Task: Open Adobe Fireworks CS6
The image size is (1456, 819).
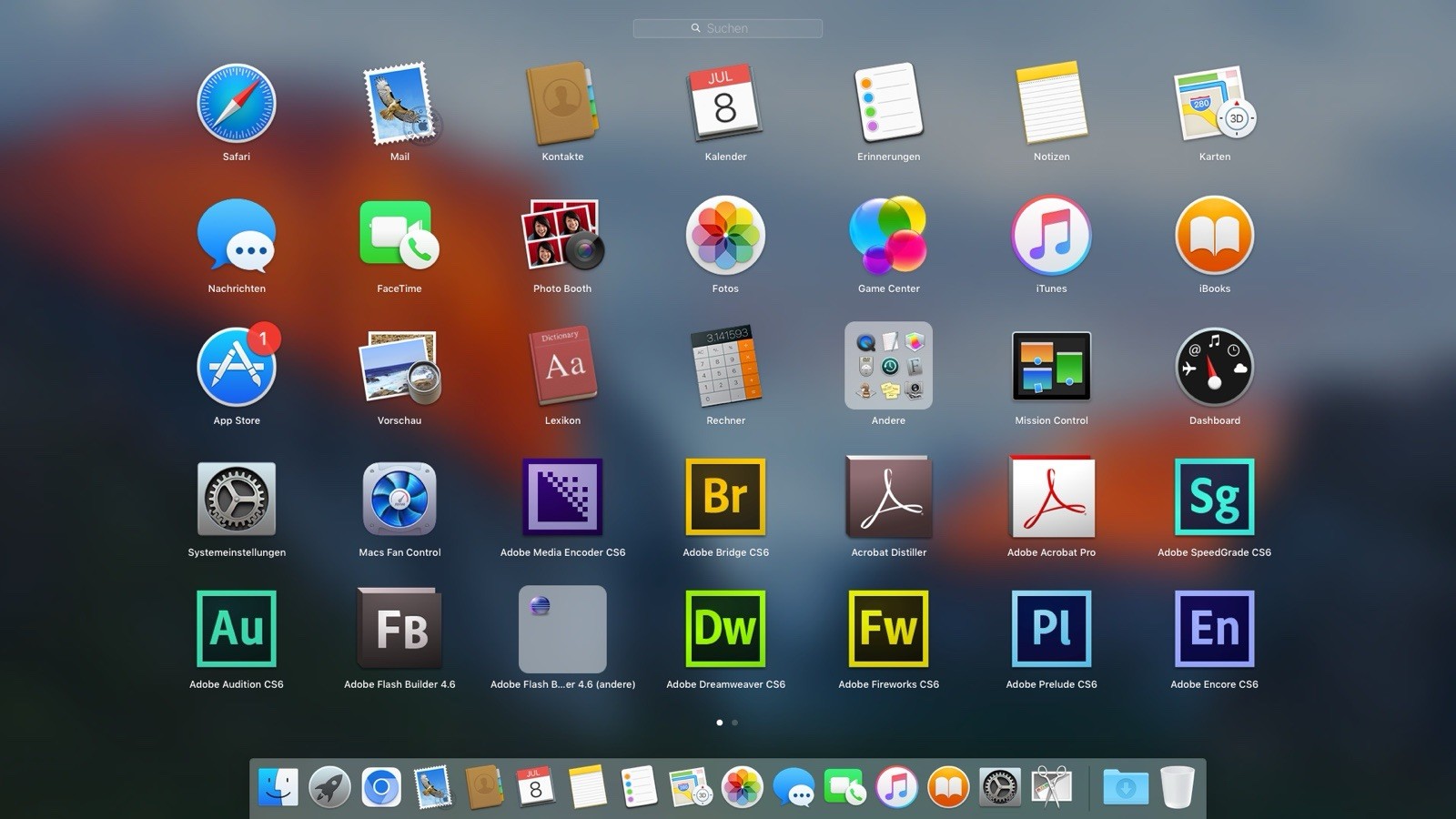Action: point(888,629)
